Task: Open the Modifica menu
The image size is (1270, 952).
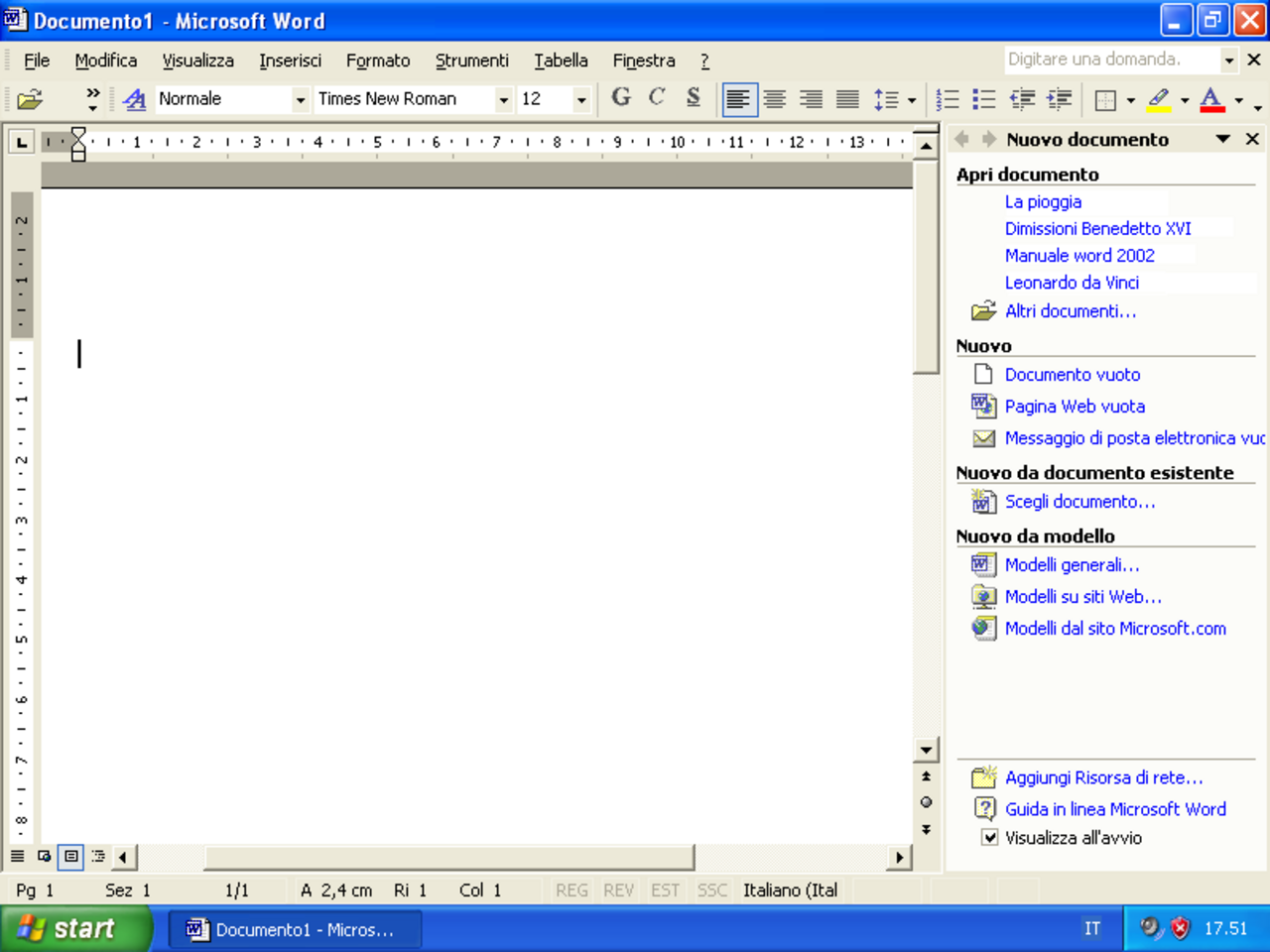Action: (x=106, y=60)
